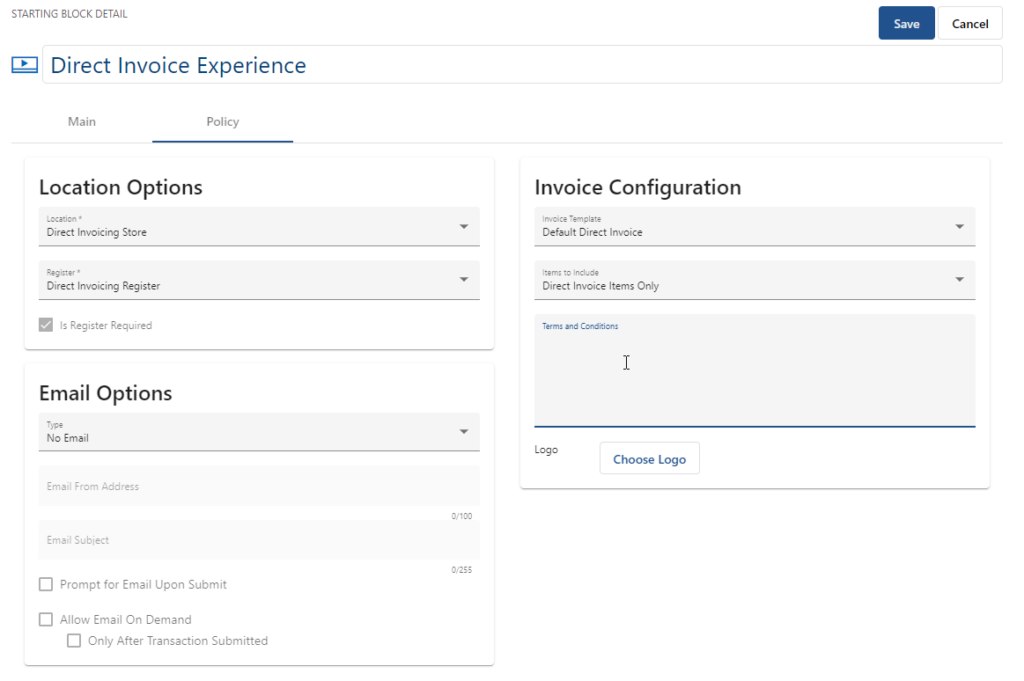The height and width of the screenshot is (681, 1024).
Task: Save the starting block detail
Action: (906, 22)
